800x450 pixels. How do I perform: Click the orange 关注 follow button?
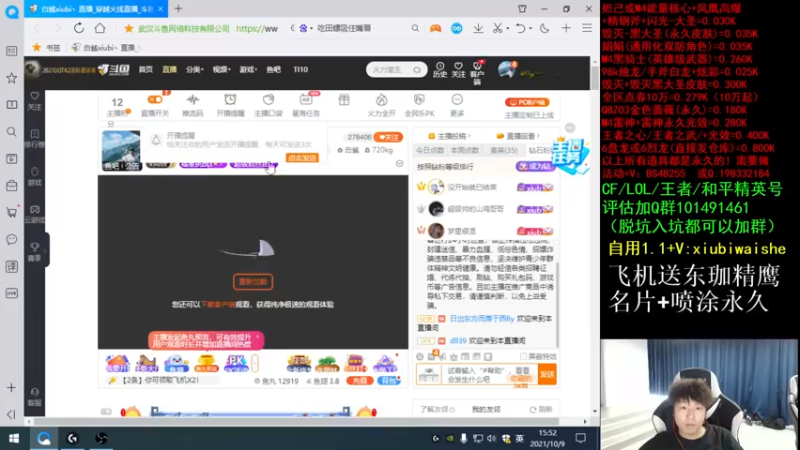(x=388, y=137)
